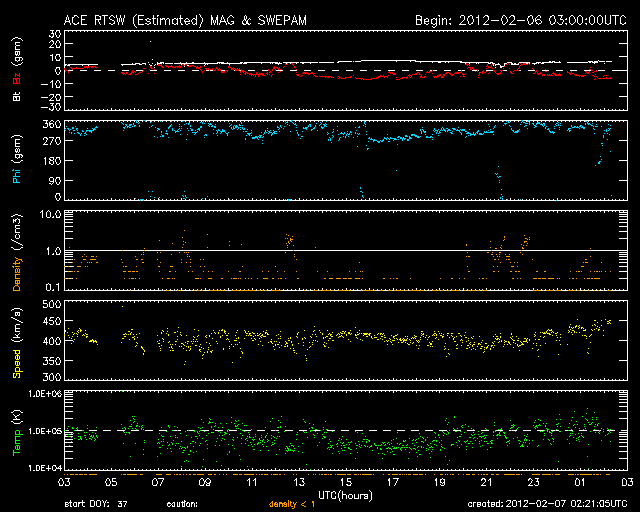Click the start DOY: 37 text
The image size is (640, 512).
coord(96,505)
